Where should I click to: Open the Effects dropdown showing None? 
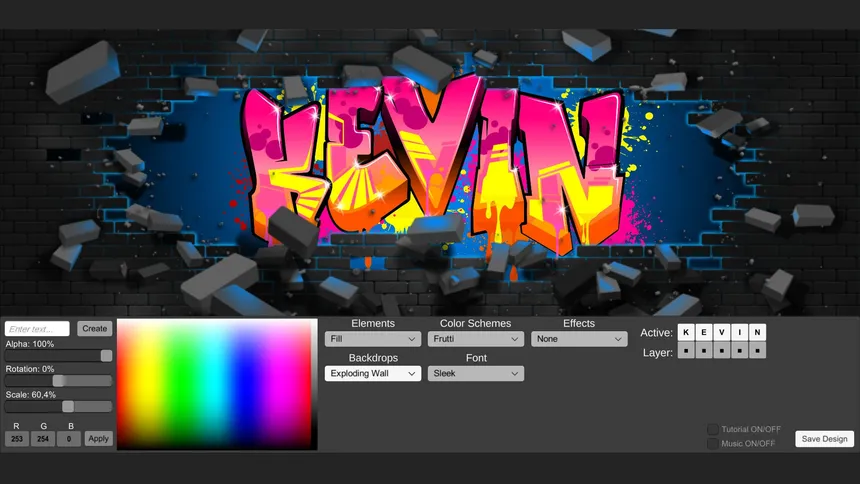(579, 339)
